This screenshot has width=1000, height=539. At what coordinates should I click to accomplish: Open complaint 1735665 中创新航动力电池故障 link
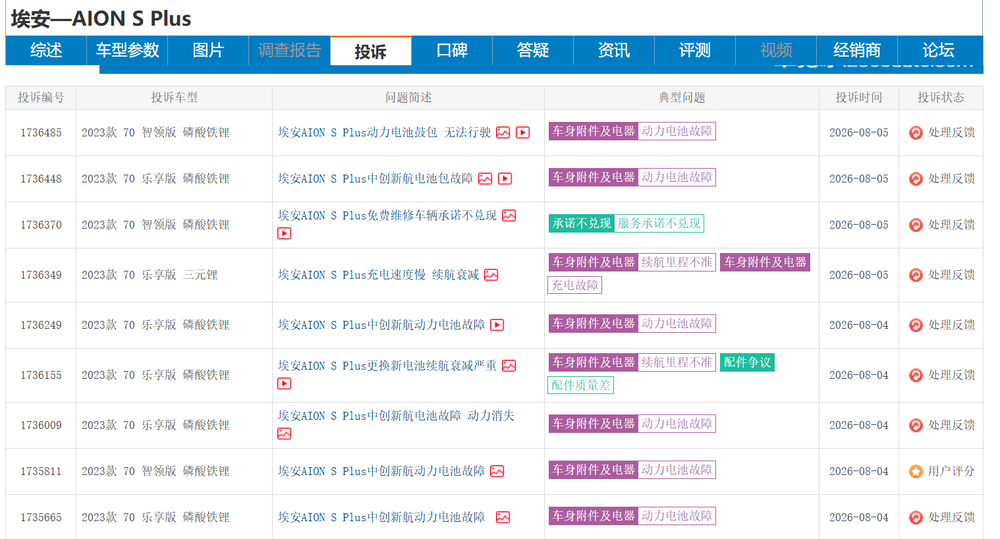[381, 517]
